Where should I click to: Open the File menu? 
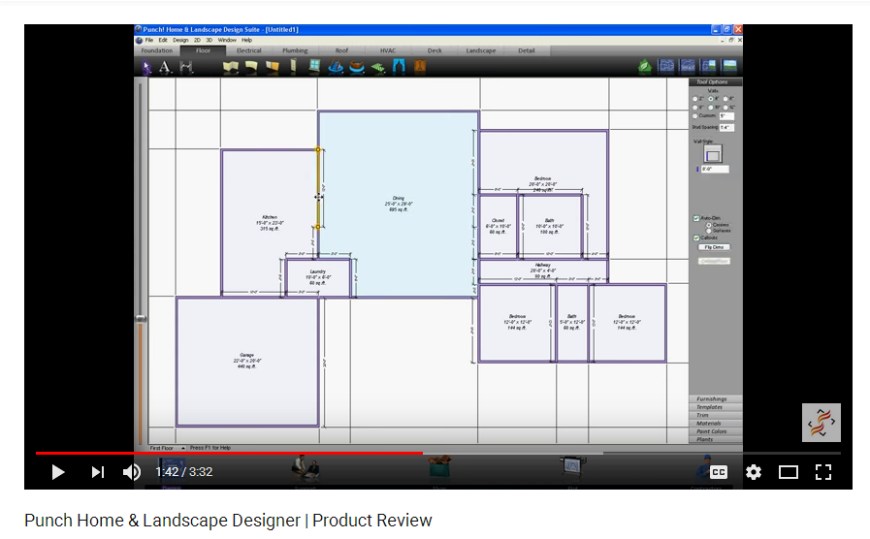pos(149,40)
